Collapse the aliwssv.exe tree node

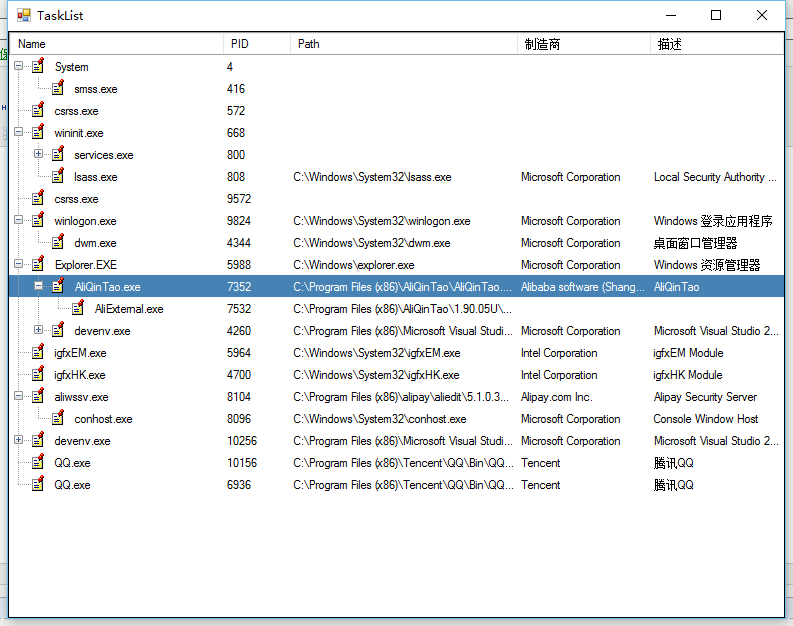click(19, 396)
